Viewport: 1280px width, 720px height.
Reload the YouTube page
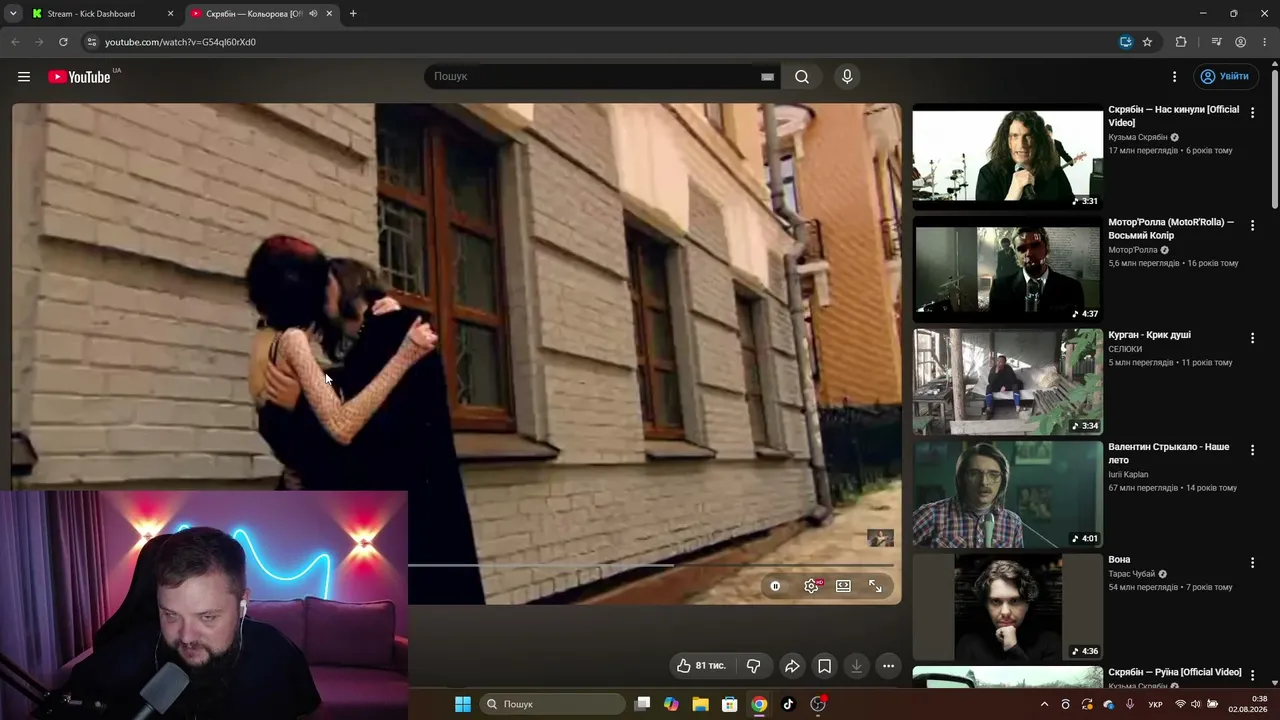(63, 42)
